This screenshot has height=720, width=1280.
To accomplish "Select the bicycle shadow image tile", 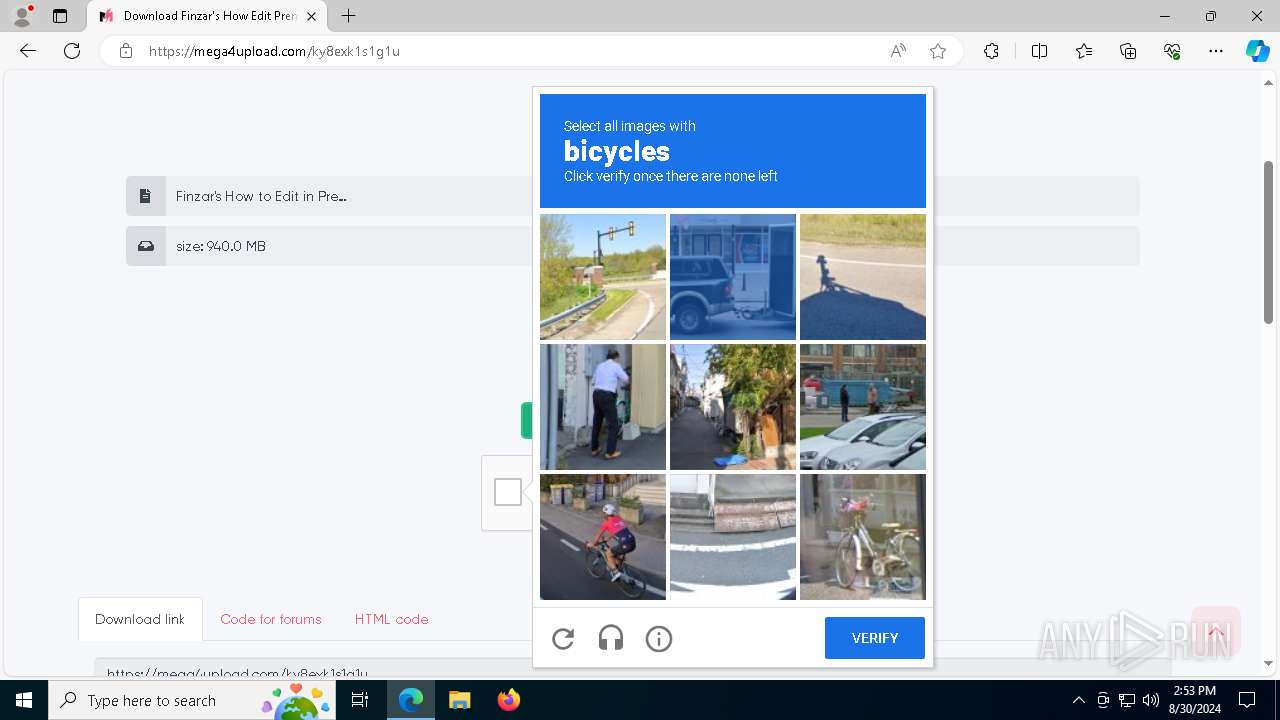I will coord(863,277).
